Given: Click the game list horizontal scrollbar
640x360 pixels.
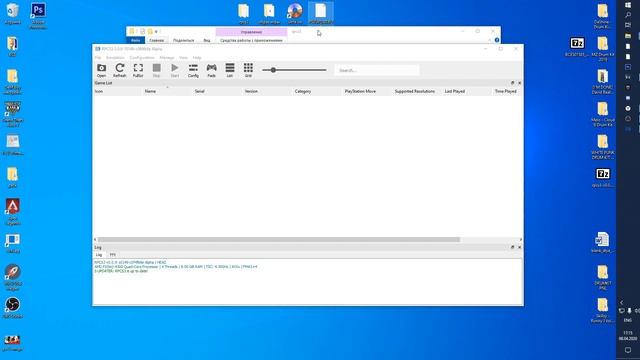Looking at the screenshot, I should click(x=279, y=240).
